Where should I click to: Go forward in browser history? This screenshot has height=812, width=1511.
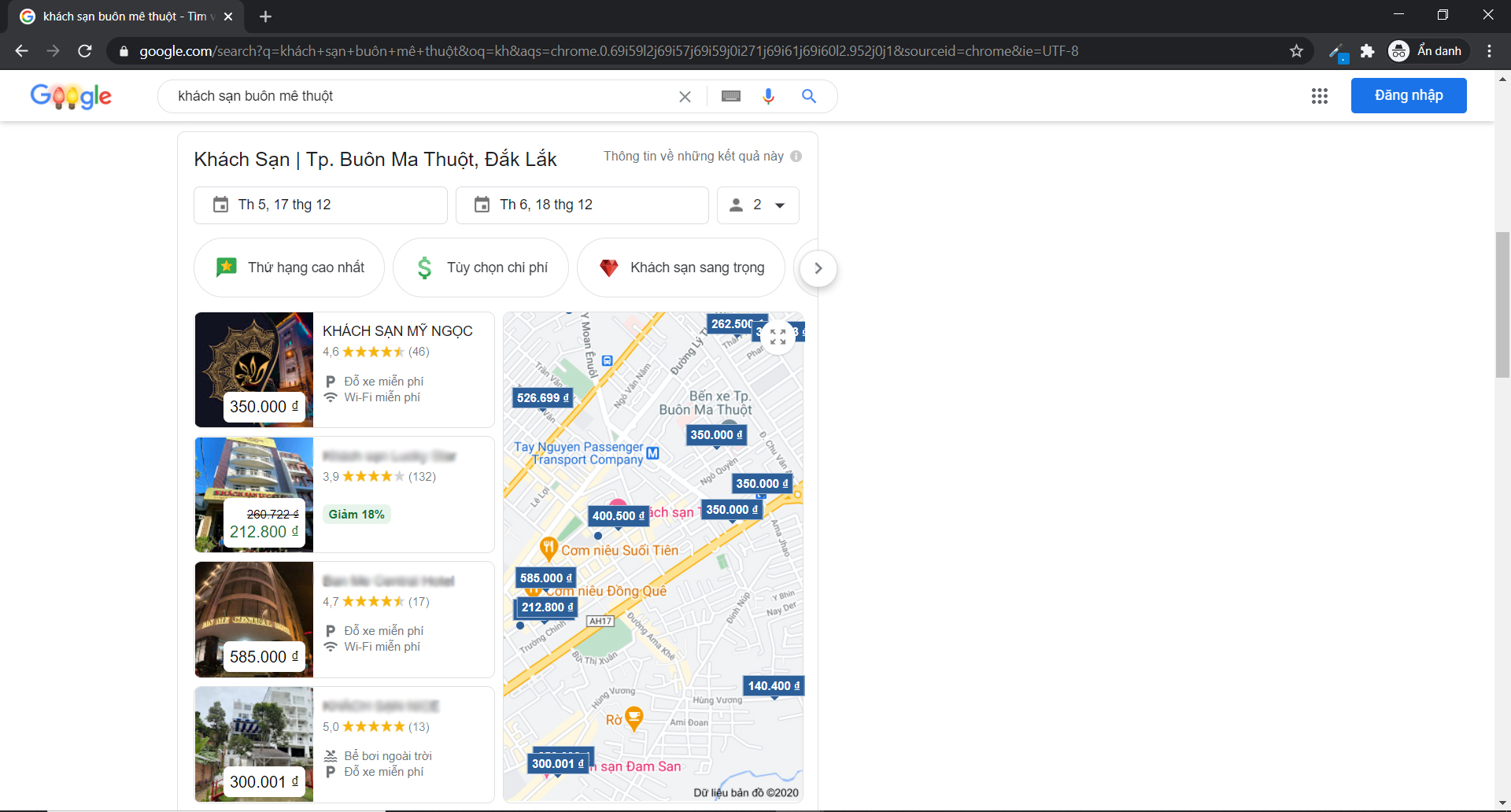click(53, 51)
